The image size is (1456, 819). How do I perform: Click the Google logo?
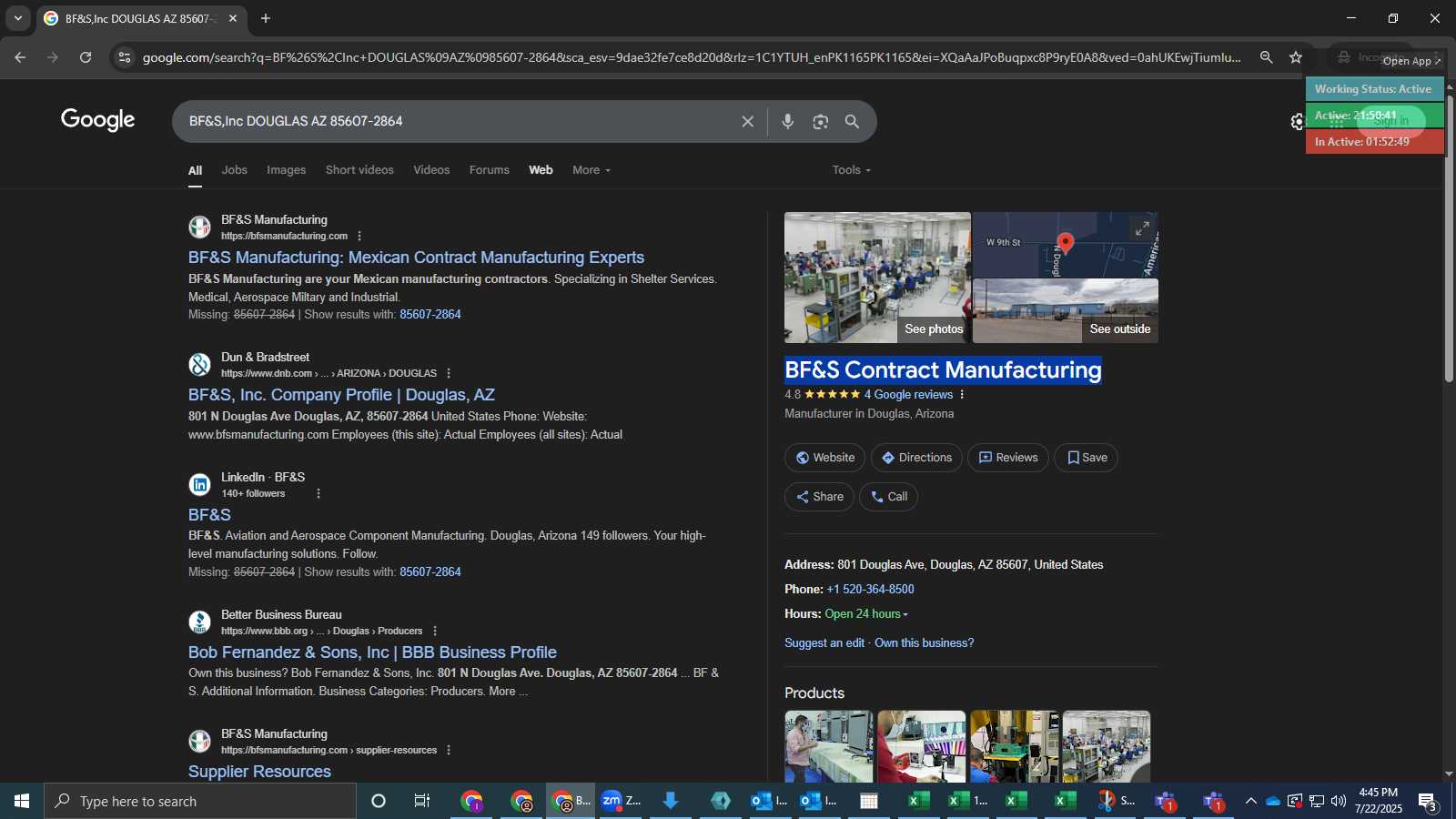[x=98, y=120]
